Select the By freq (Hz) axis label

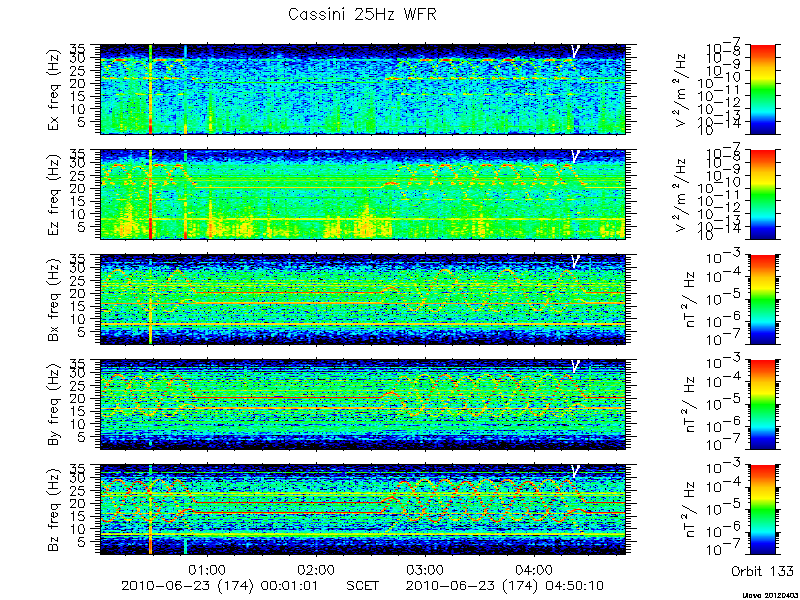click(55, 406)
